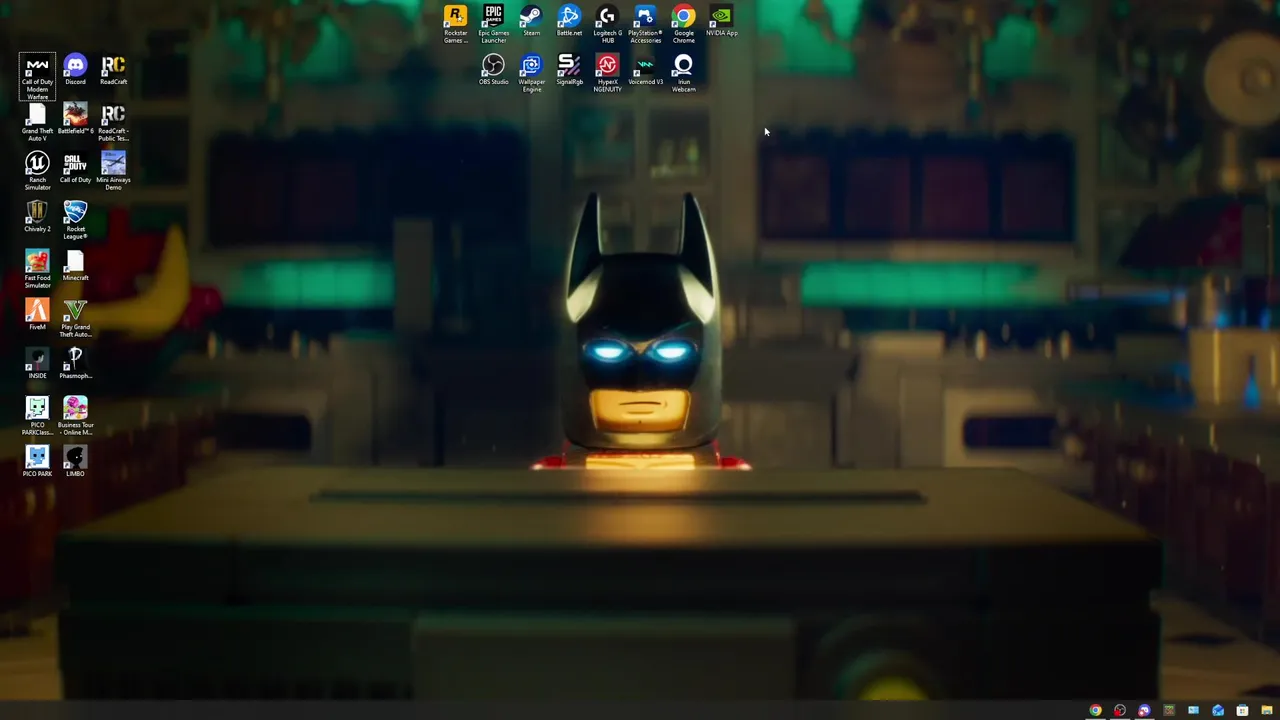
Task: Select the HyperX NGENUITY shortcut
Action: tap(607, 73)
